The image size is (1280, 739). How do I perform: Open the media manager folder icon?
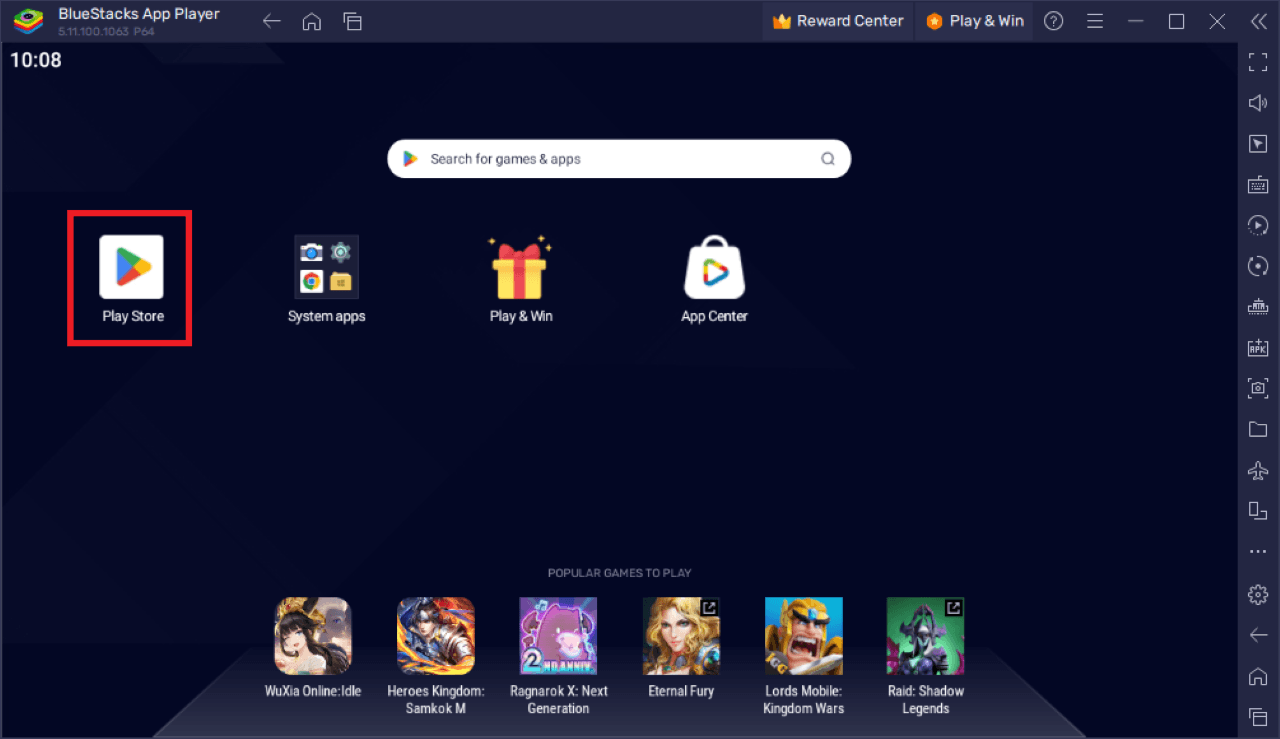pos(1258,429)
